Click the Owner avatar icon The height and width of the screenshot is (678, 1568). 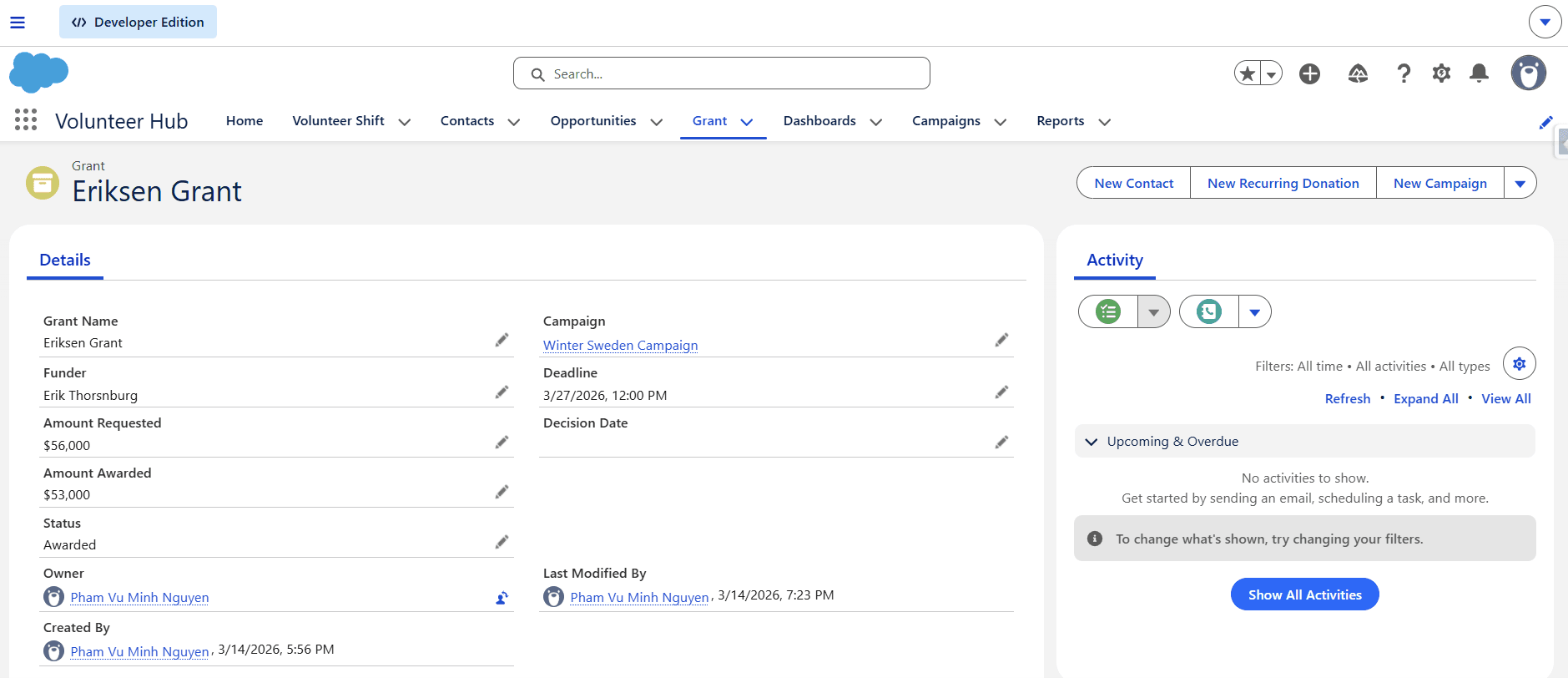pos(53,597)
